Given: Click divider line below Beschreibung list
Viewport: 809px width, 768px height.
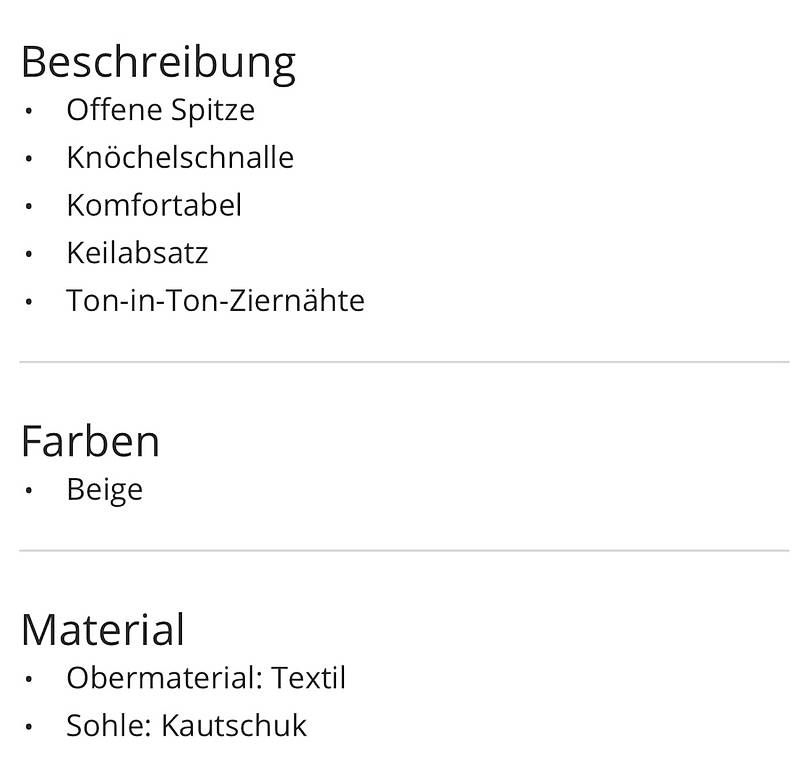Looking at the screenshot, I should click(x=404, y=362).
